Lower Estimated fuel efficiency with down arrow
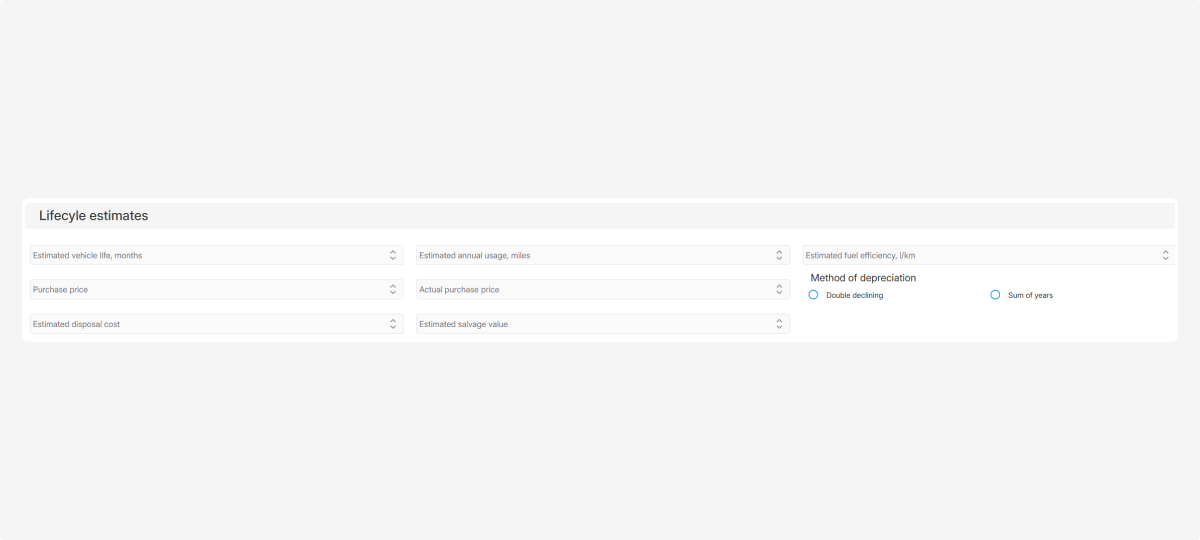This screenshot has width=1200, height=540. coord(1166,259)
